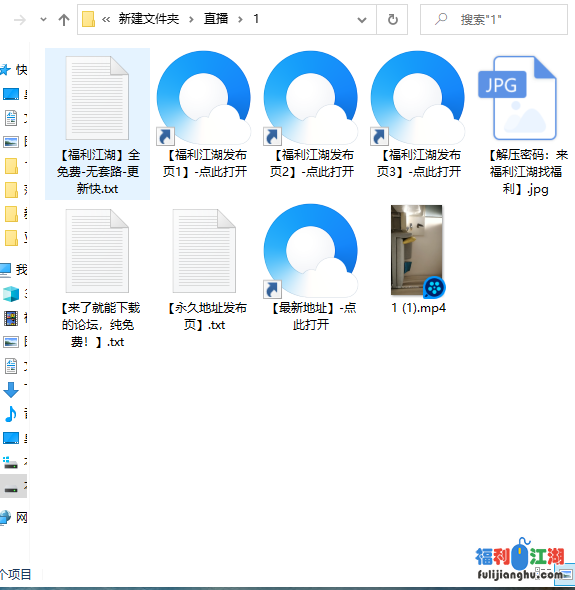This screenshot has height=590, width=575.
Task: Show hidden breadcrumb levels via « chevron
Action: point(106,19)
